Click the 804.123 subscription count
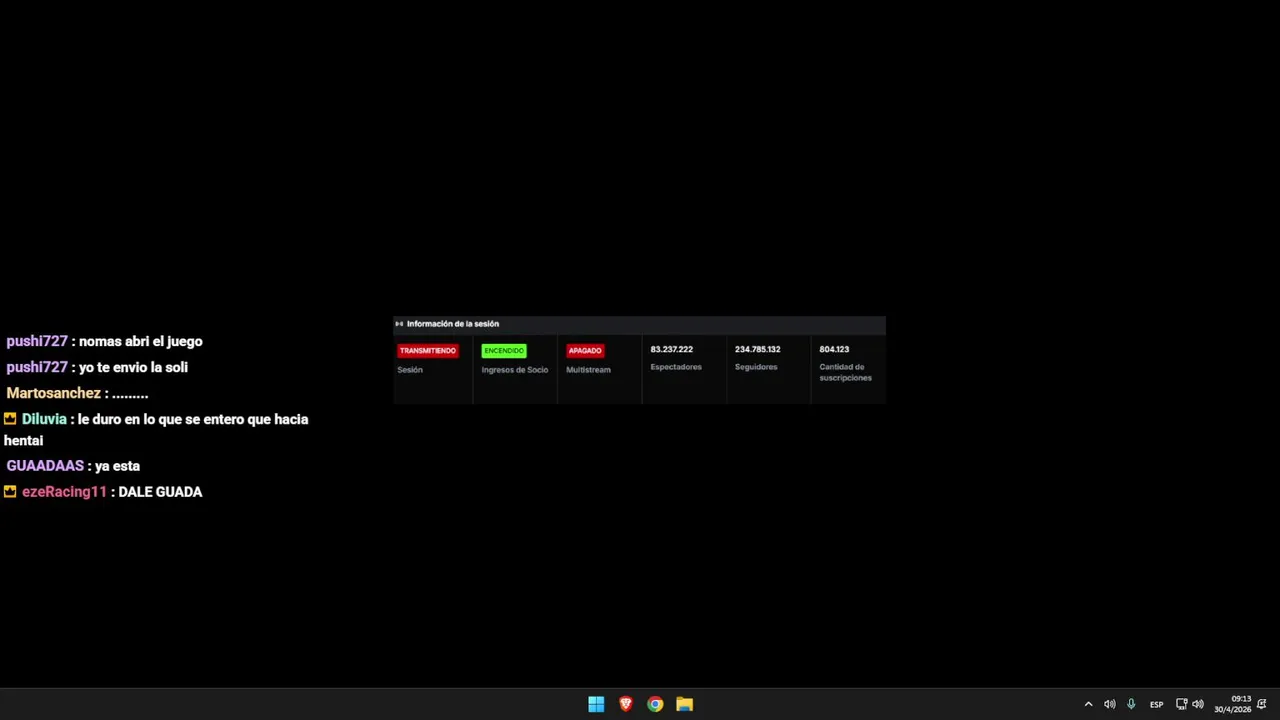Screen dimensions: 1280x720 pos(834,350)
